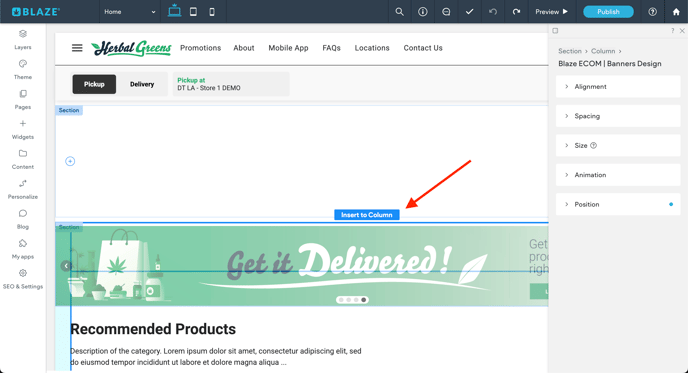Expand the Alignment section
Screen dimensions: 688x373
pyautogui.click(x=618, y=86)
